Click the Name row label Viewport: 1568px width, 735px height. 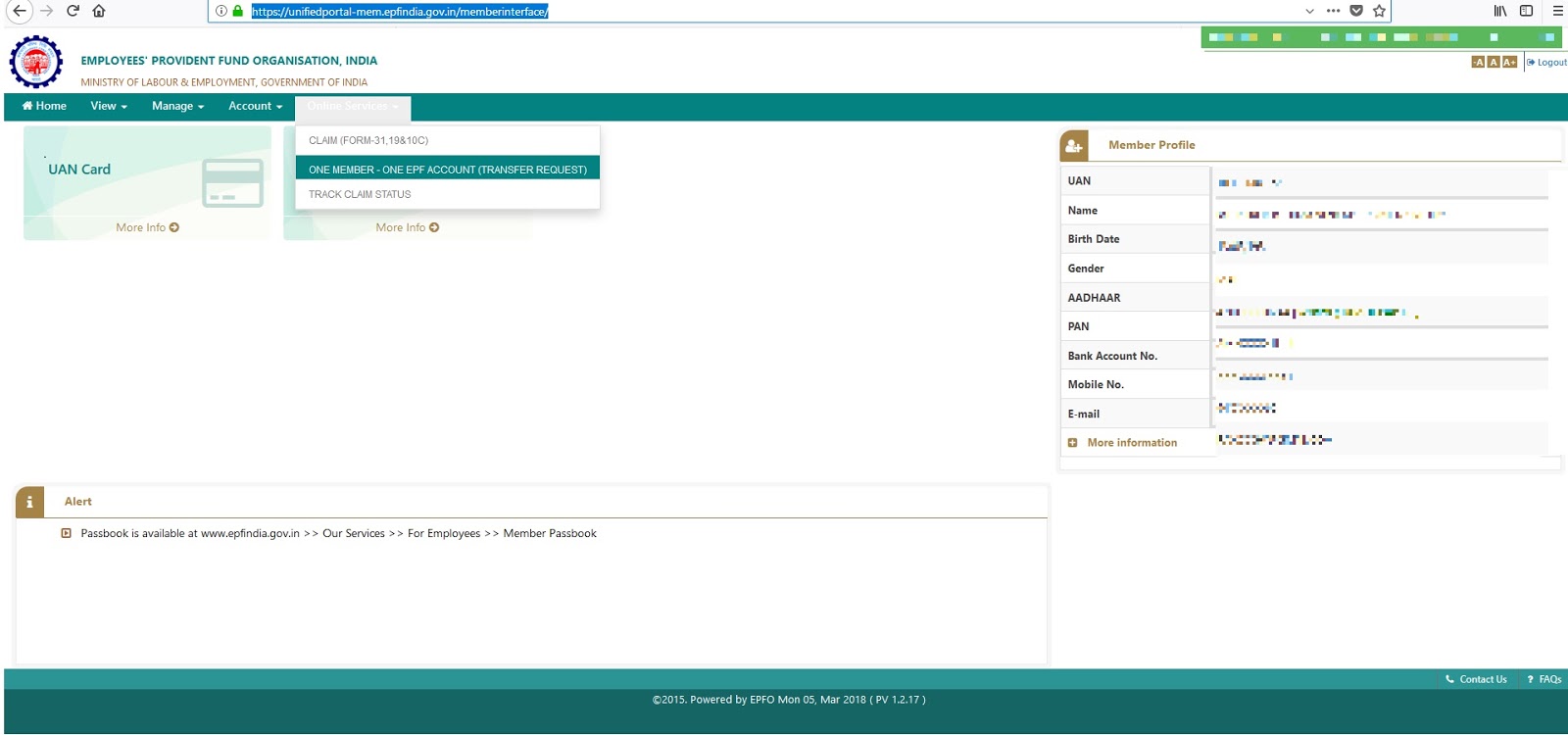coord(1083,211)
